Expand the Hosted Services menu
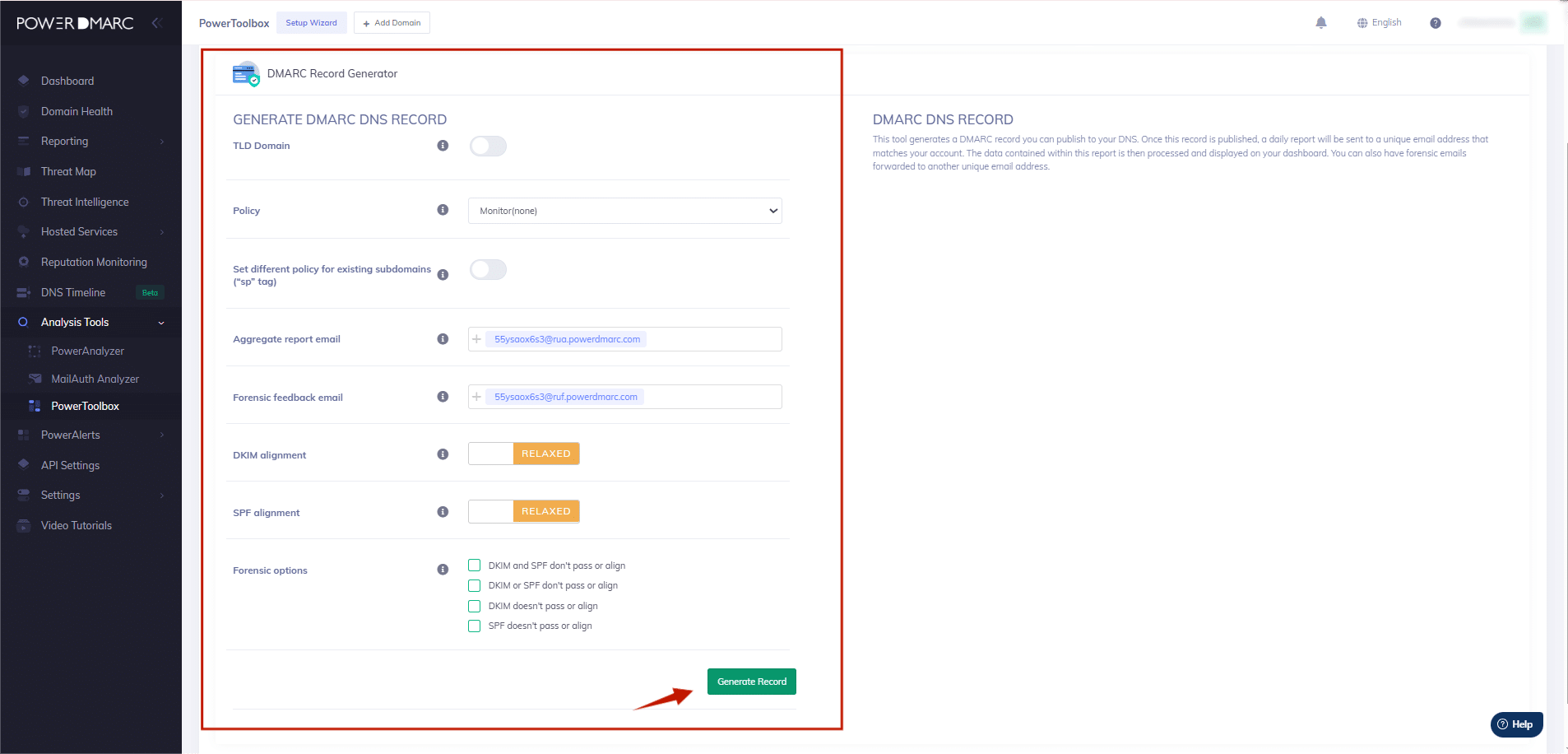The image size is (1568, 754). pyautogui.click(x=79, y=231)
